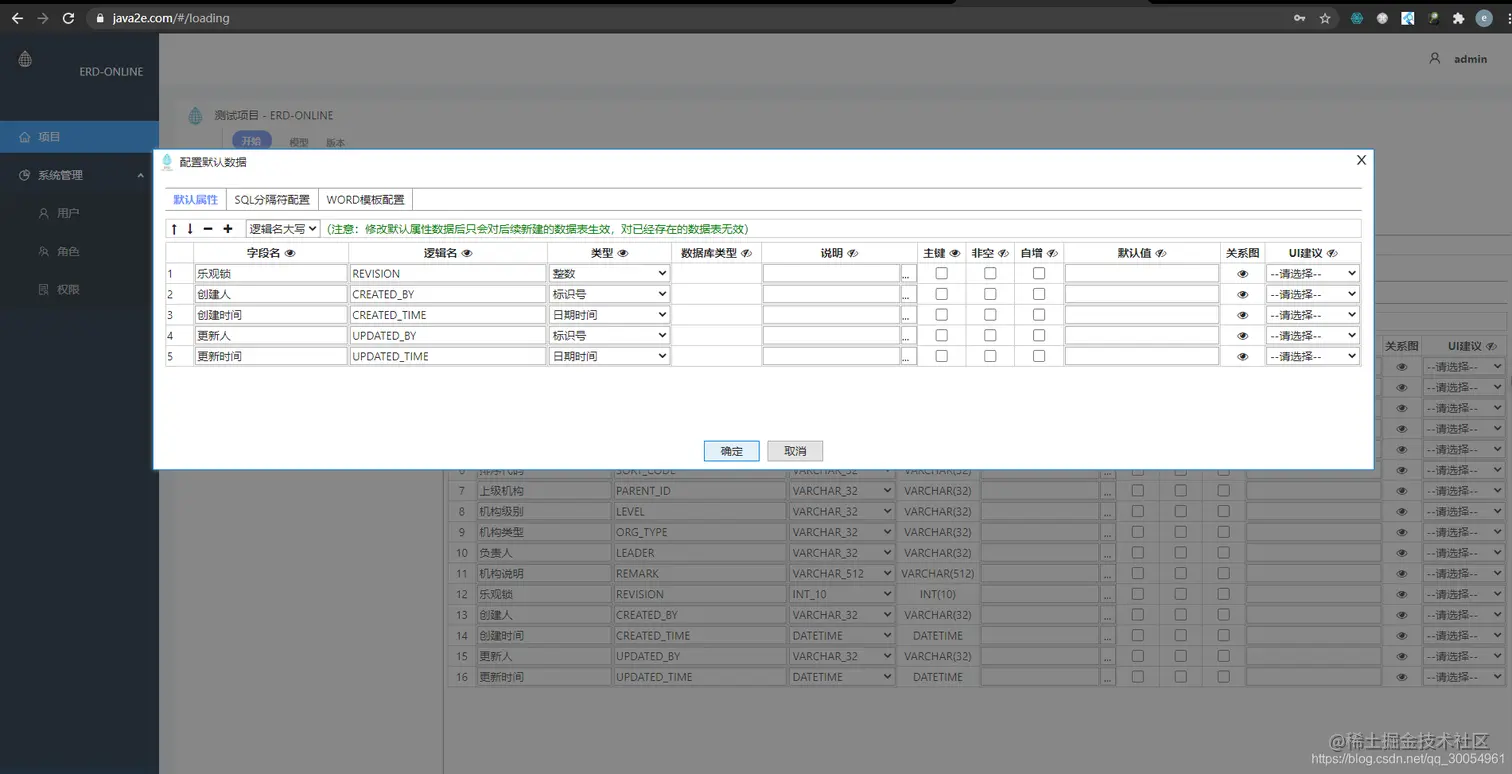Confirm with 确定 button

(731, 451)
